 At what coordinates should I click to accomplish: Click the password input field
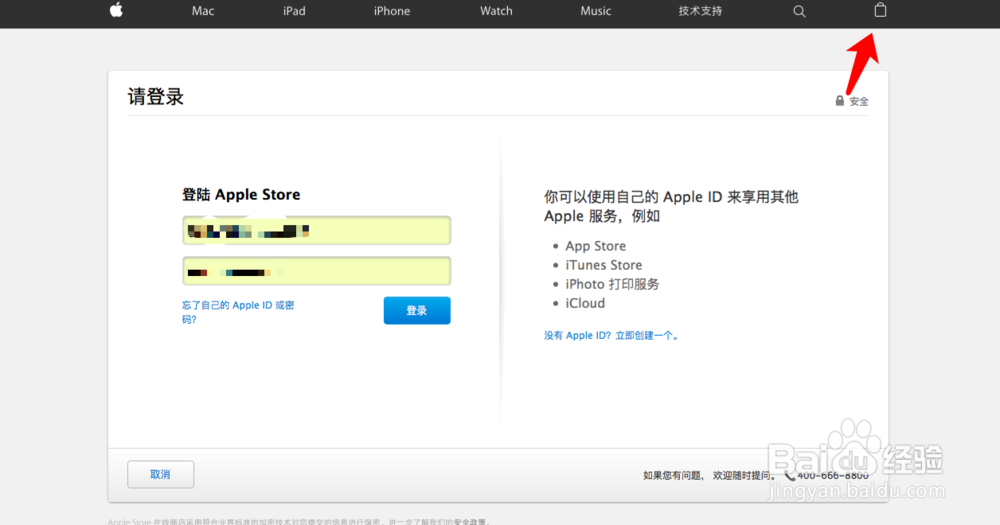[x=316, y=271]
